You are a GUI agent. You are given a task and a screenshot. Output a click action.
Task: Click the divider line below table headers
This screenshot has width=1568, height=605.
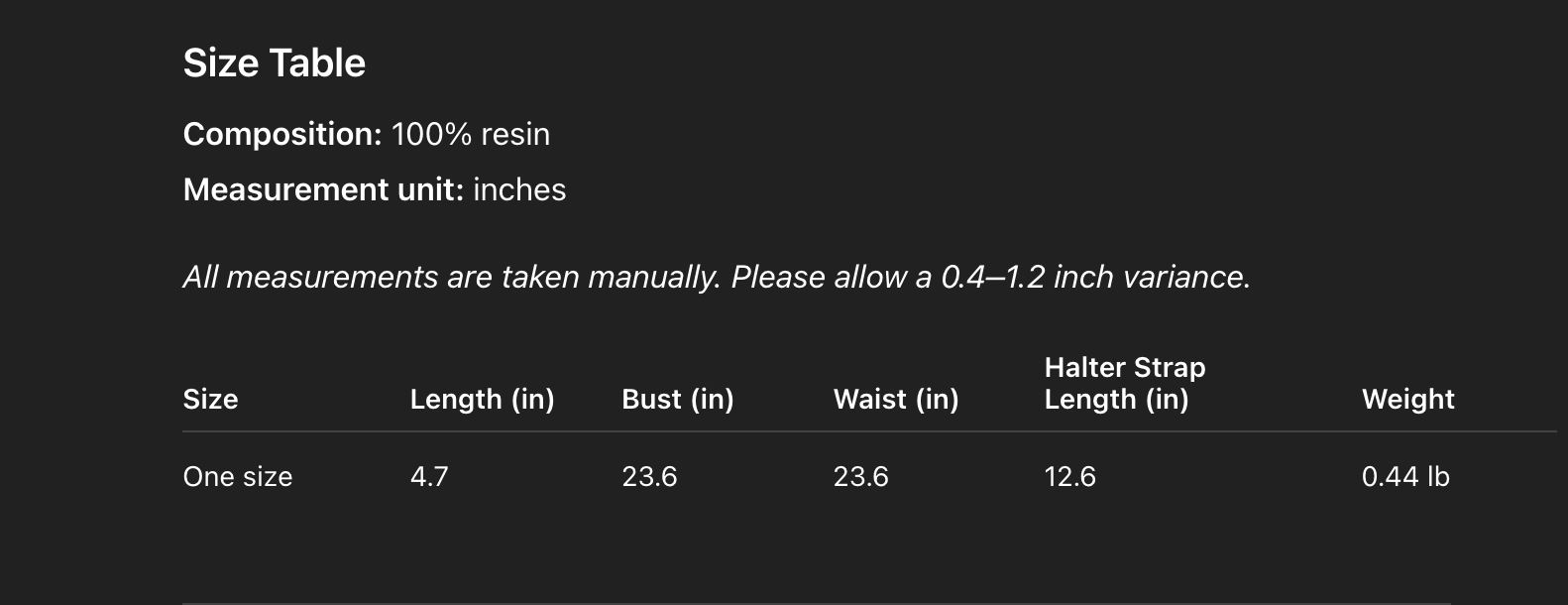pyautogui.click(x=868, y=431)
